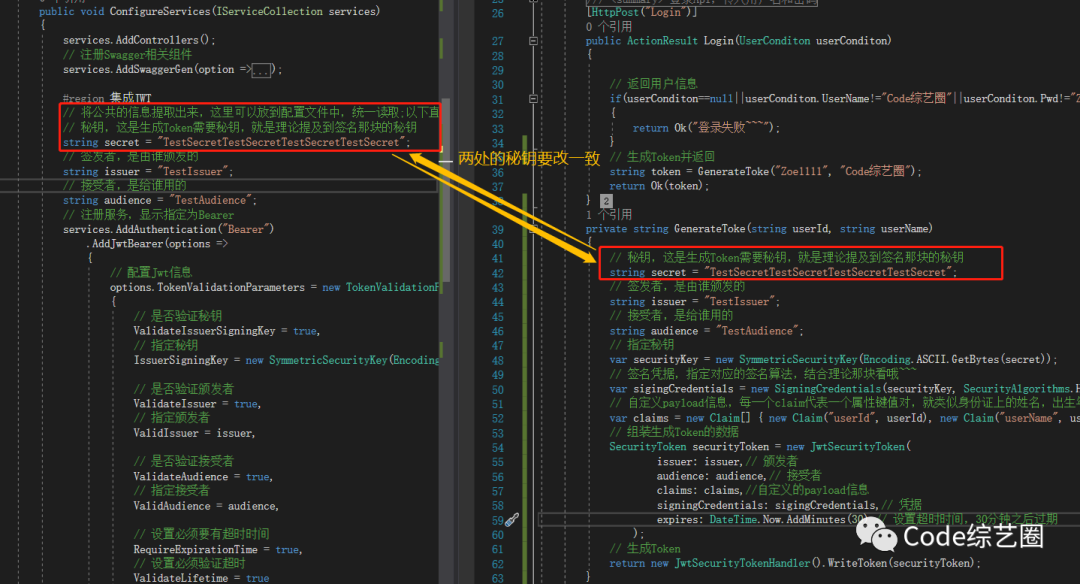Image resolution: width=1080 pixels, height=584 pixels.
Task: Click the WeChat logo watermark icon
Action: pyautogui.click(x=882, y=537)
